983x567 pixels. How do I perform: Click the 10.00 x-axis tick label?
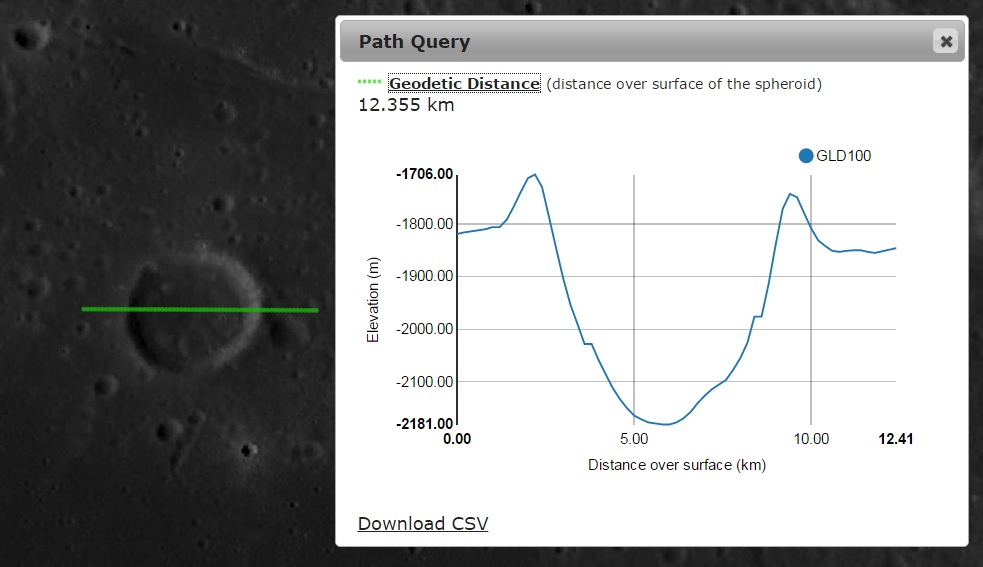811,439
